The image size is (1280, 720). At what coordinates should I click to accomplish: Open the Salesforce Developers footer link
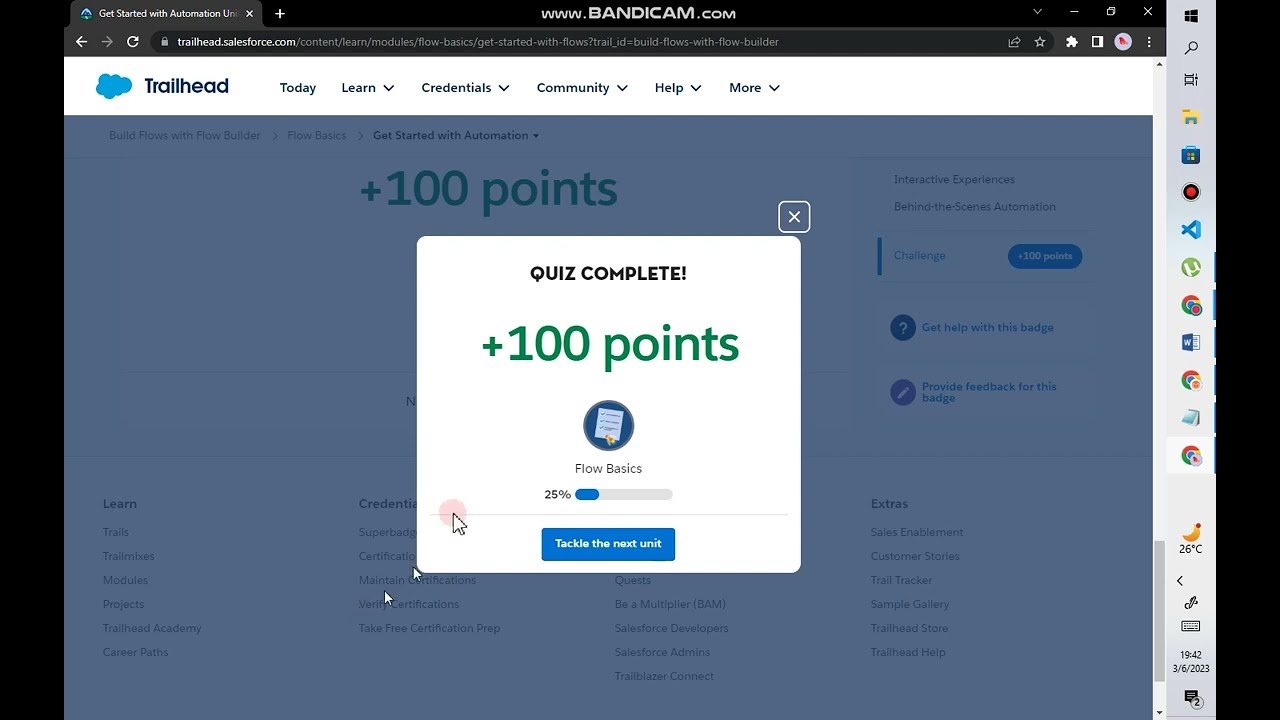[x=672, y=628]
